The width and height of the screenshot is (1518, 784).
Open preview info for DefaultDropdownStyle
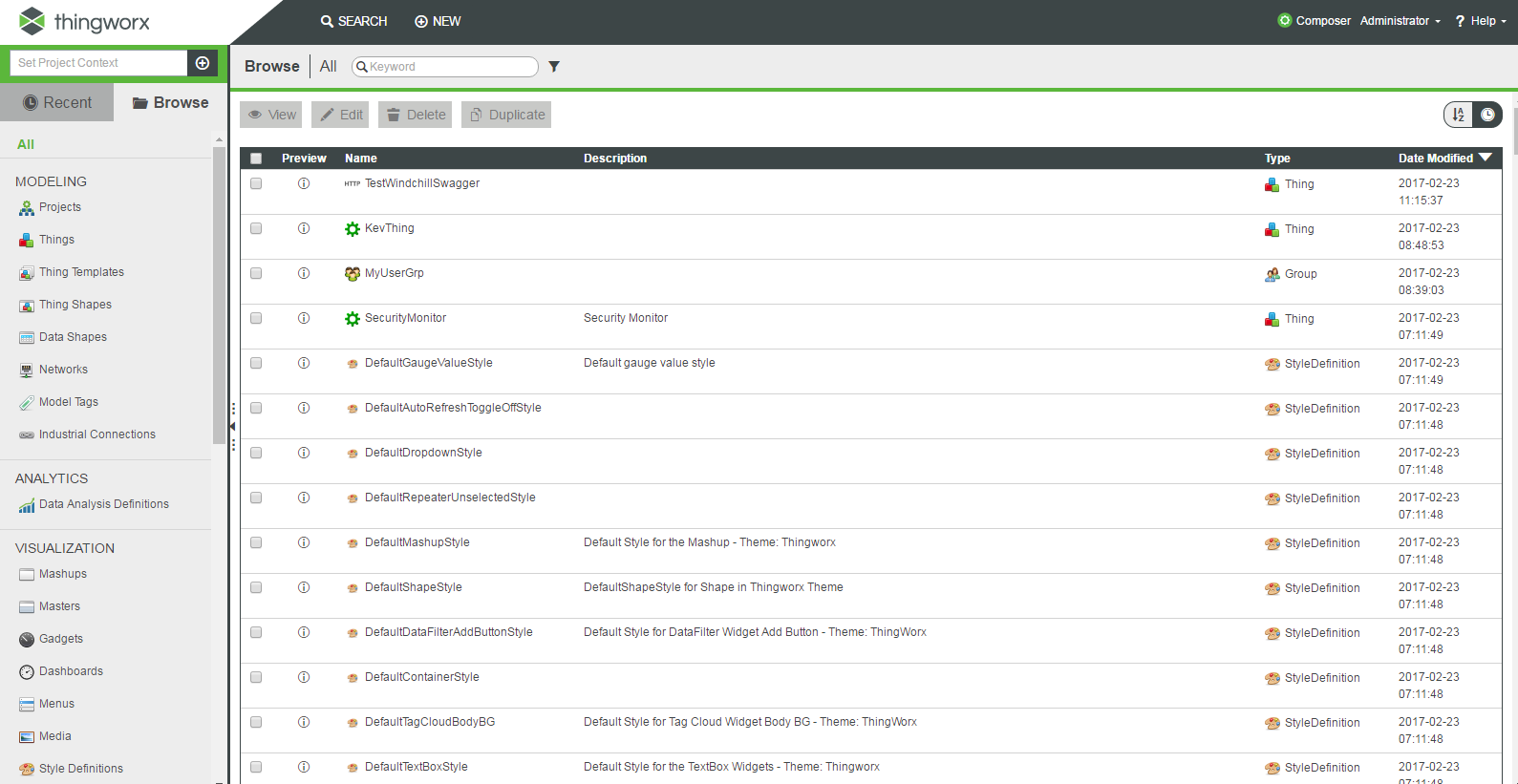click(304, 453)
